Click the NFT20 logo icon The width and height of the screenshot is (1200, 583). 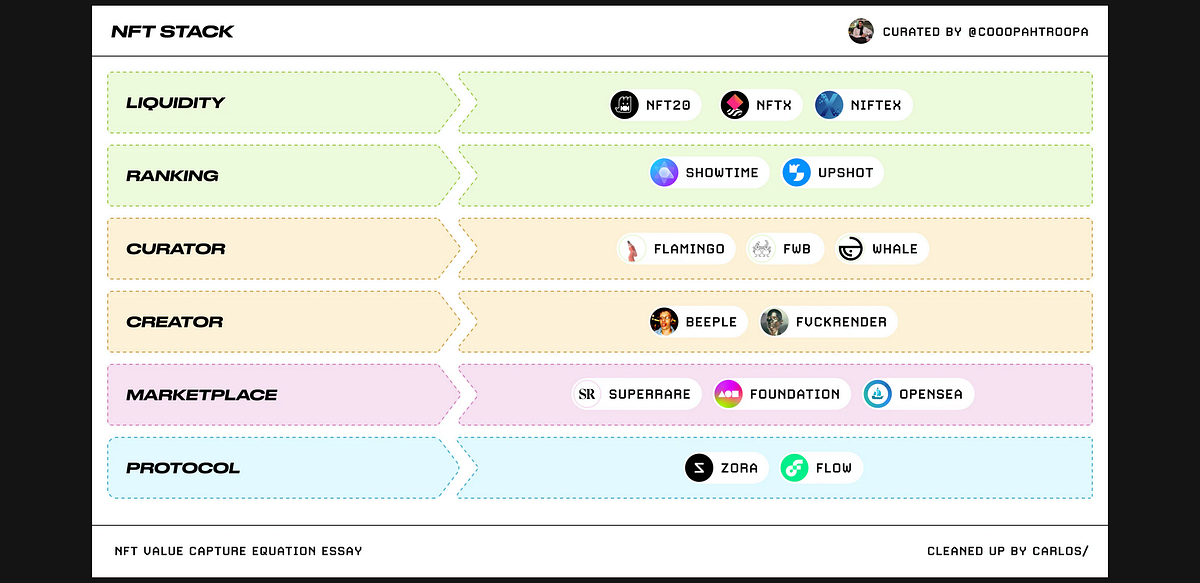point(624,104)
